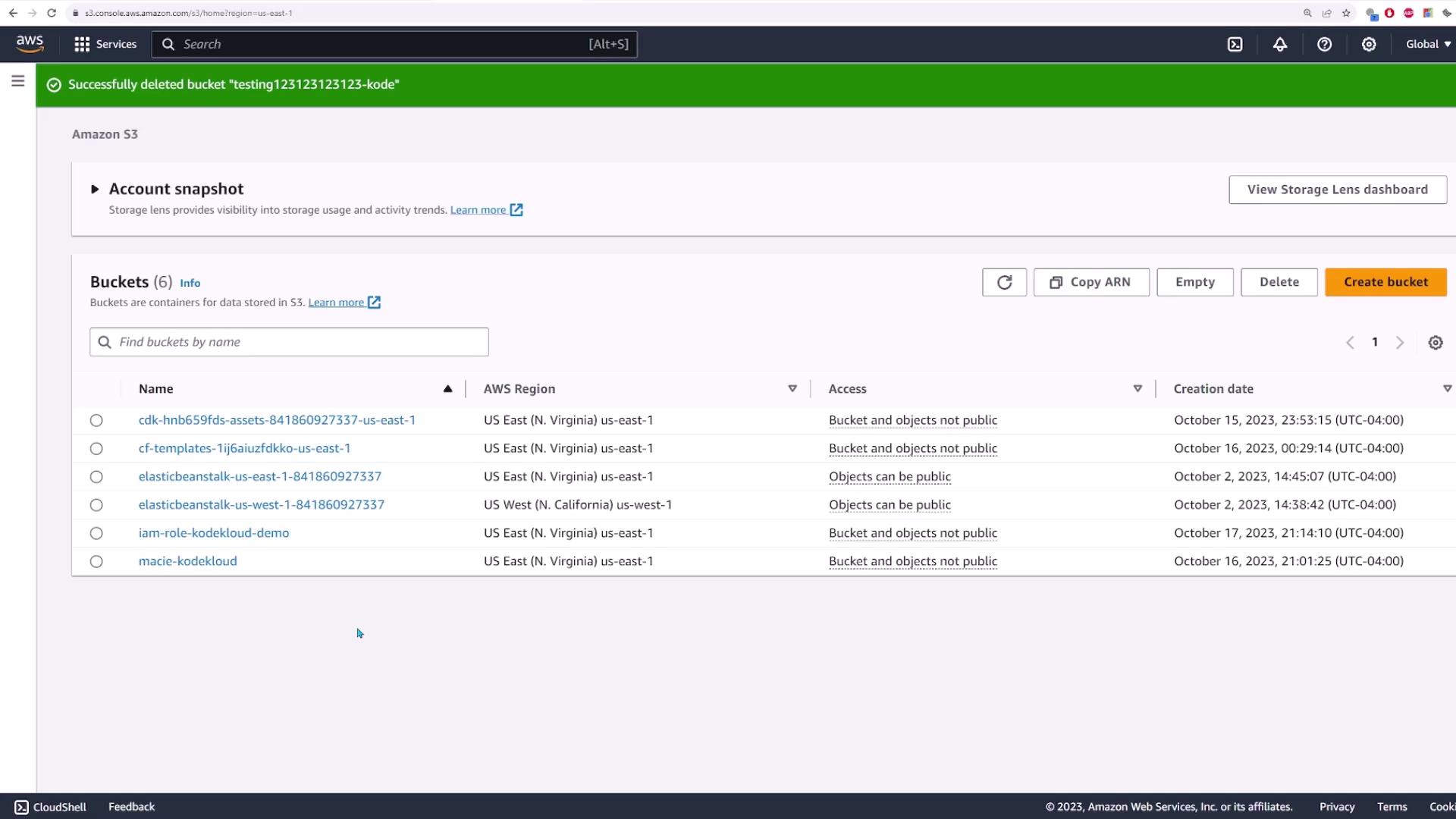The image size is (1456, 819).
Task: Expand the Account snapshot section
Action: (95, 190)
